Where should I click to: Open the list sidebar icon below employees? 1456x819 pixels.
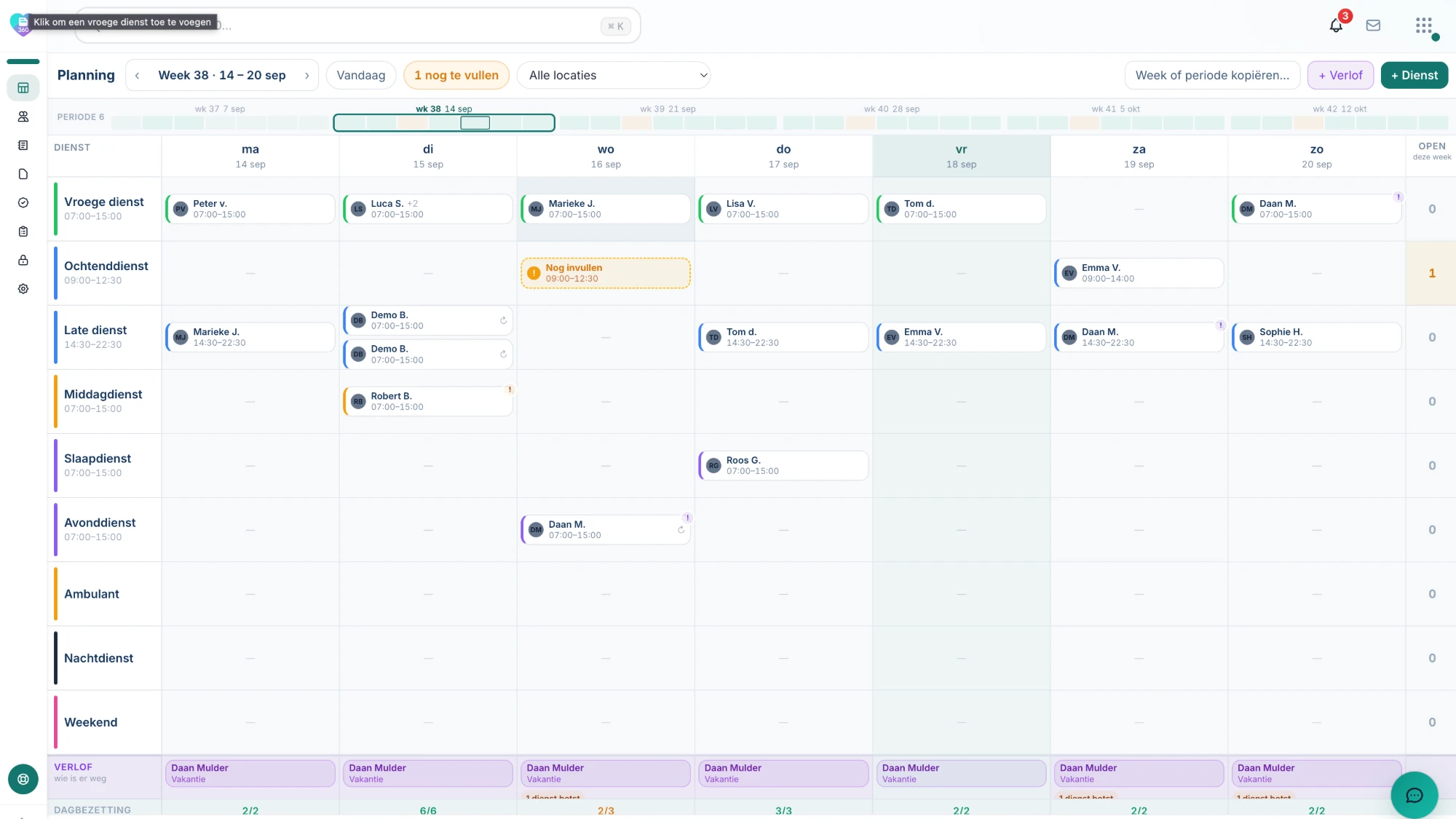[x=23, y=146]
